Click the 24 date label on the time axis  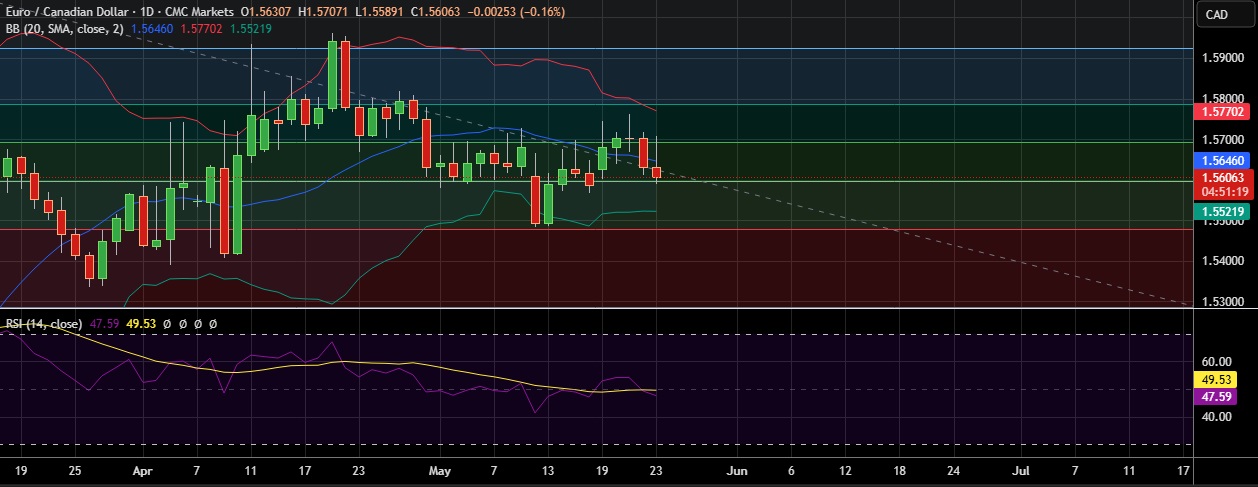pyautogui.click(x=953, y=469)
